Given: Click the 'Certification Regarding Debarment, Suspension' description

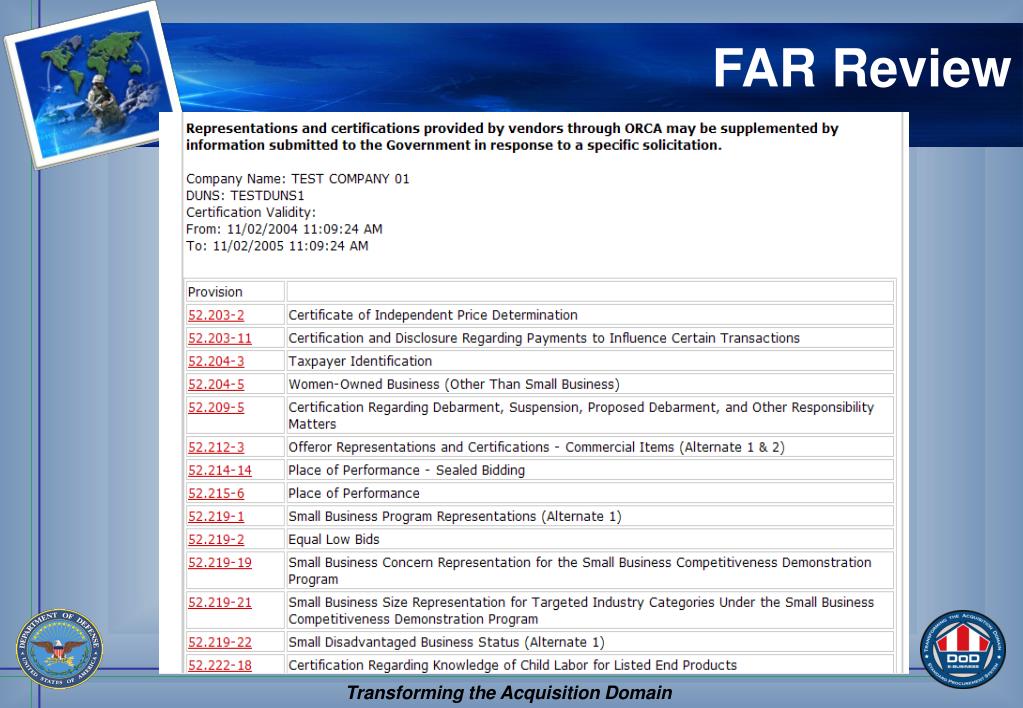Looking at the screenshot, I should pos(581,416).
